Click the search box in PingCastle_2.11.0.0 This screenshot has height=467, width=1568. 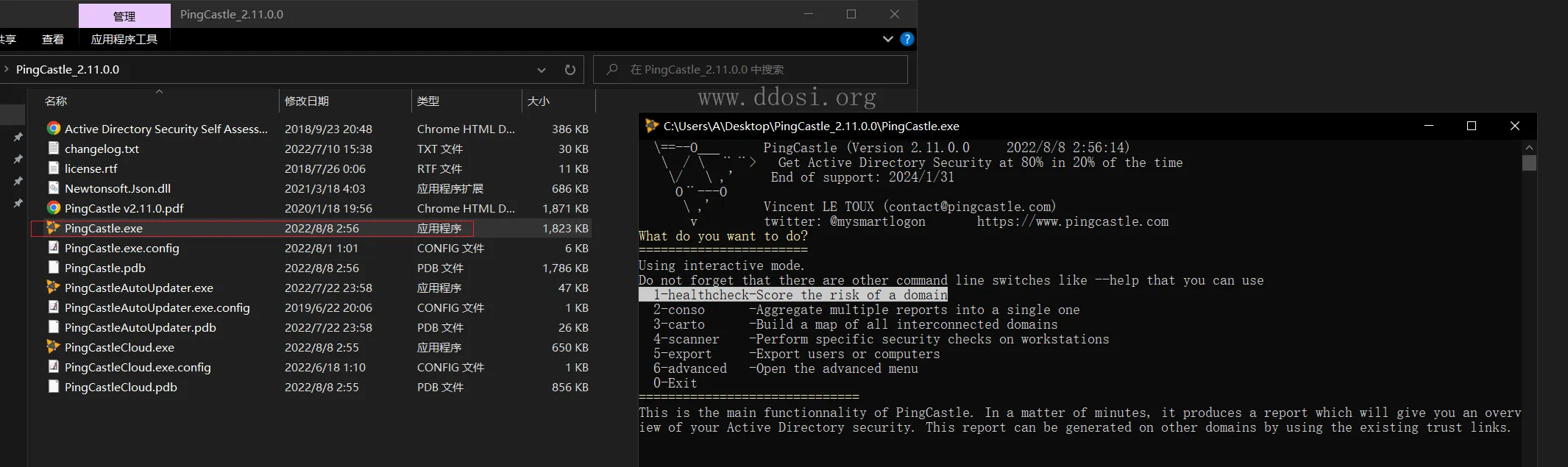click(x=751, y=70)
